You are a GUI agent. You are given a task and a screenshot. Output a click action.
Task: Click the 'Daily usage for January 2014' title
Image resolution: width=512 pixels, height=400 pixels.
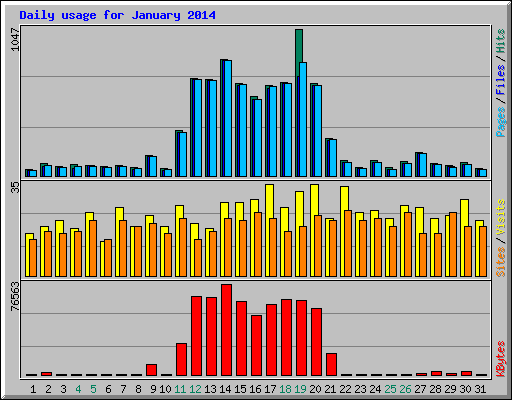click(x=117, y=15)
